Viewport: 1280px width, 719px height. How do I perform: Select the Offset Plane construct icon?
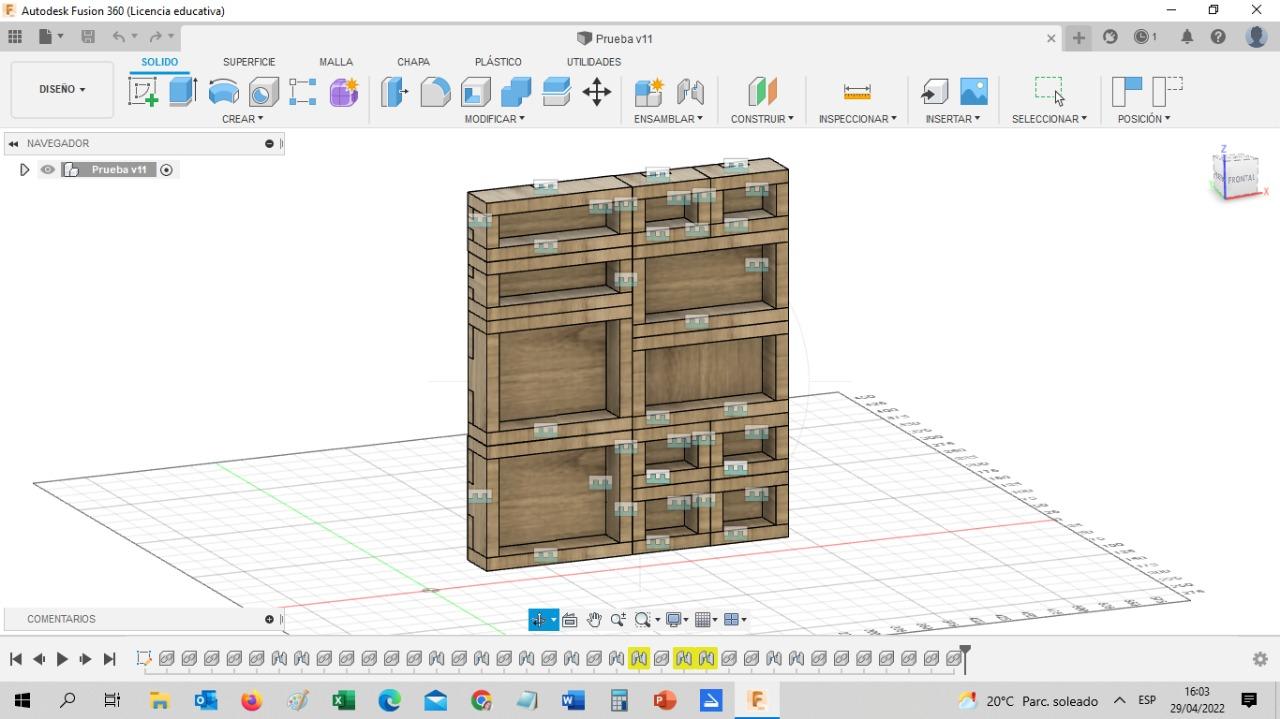762,92
